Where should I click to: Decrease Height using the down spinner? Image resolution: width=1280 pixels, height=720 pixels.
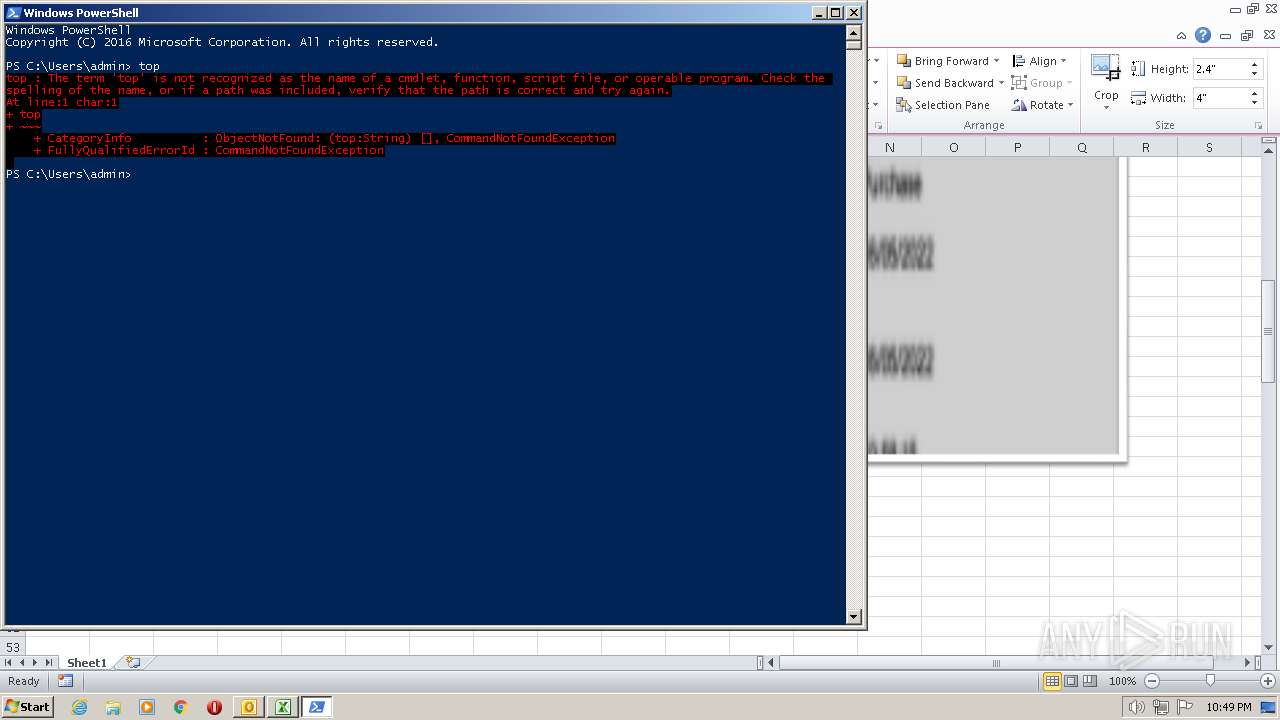tap(1254, 74)
